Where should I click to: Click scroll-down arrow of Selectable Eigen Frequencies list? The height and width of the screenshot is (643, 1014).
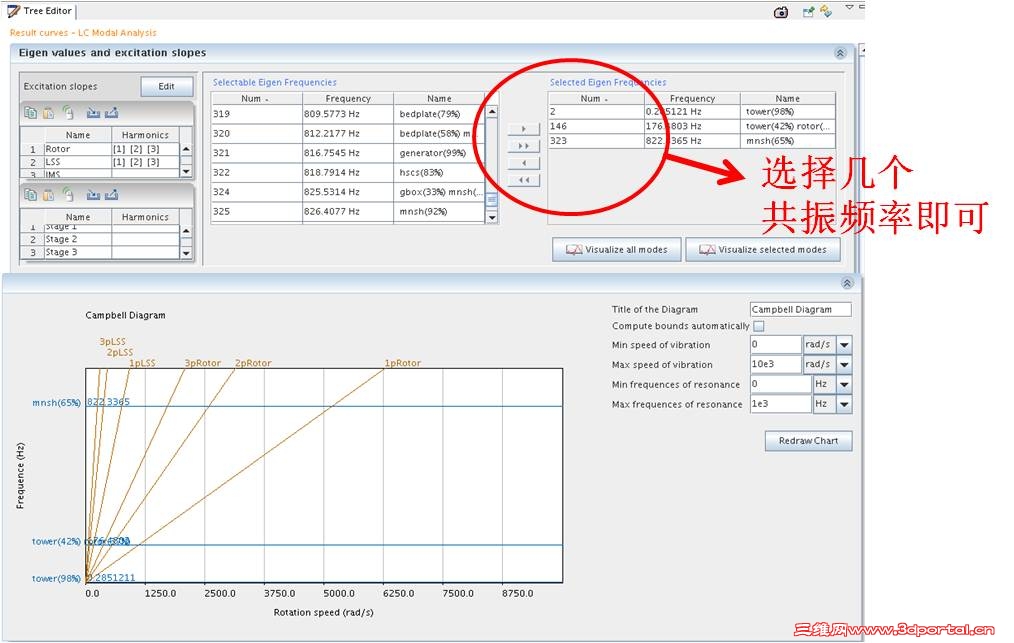coord(492,217)
